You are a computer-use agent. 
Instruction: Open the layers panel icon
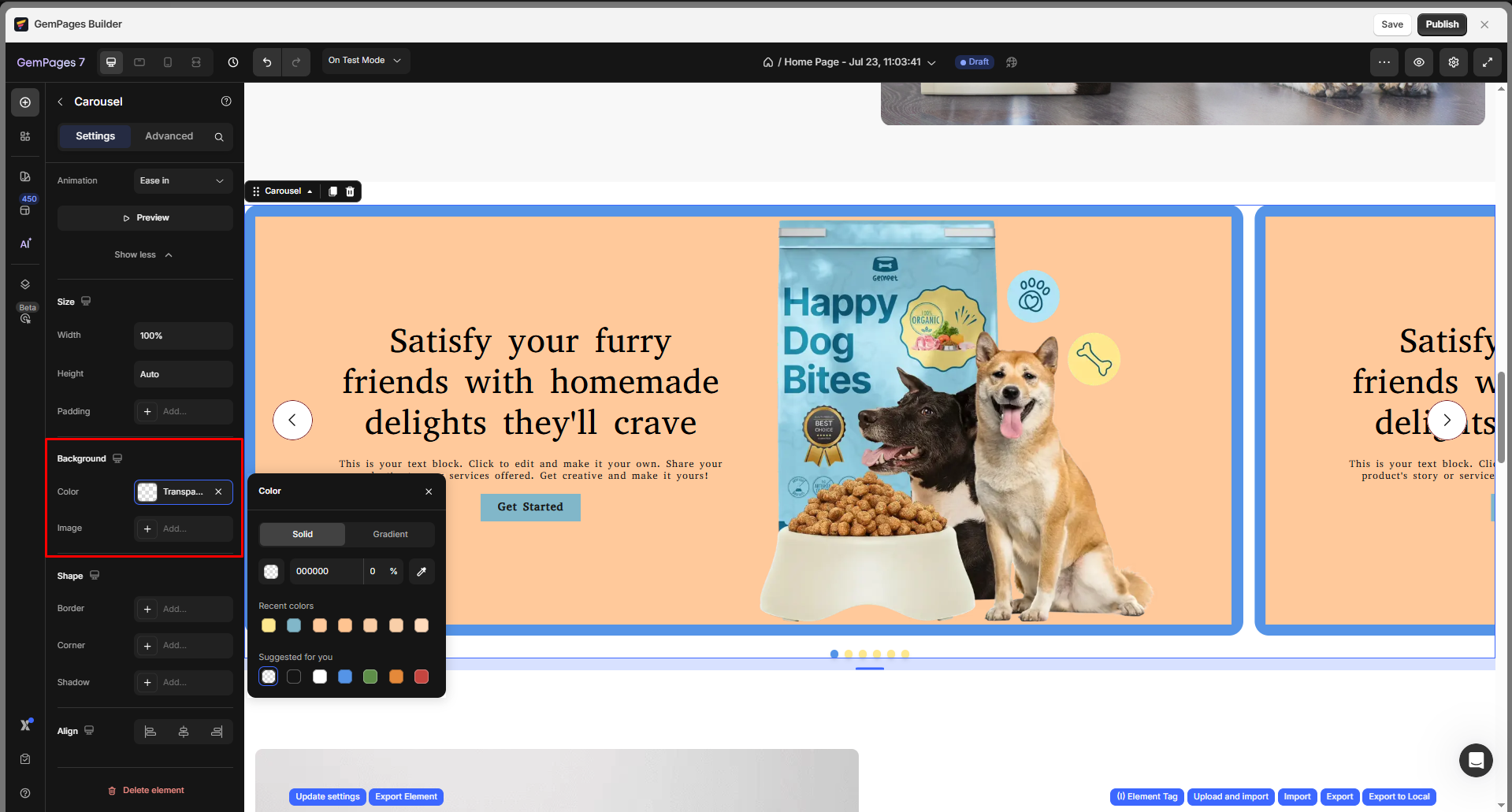tap(25, 284)
